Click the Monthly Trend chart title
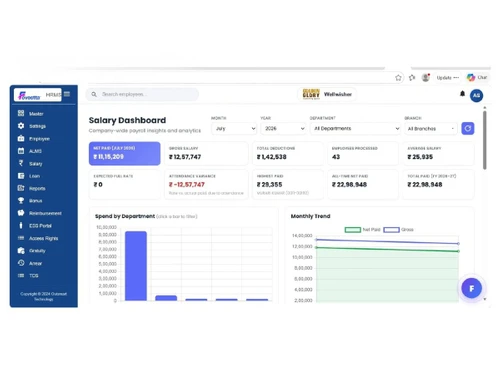Image resolution: width=500 pixels, height=375 pixels. click(310, 216)
